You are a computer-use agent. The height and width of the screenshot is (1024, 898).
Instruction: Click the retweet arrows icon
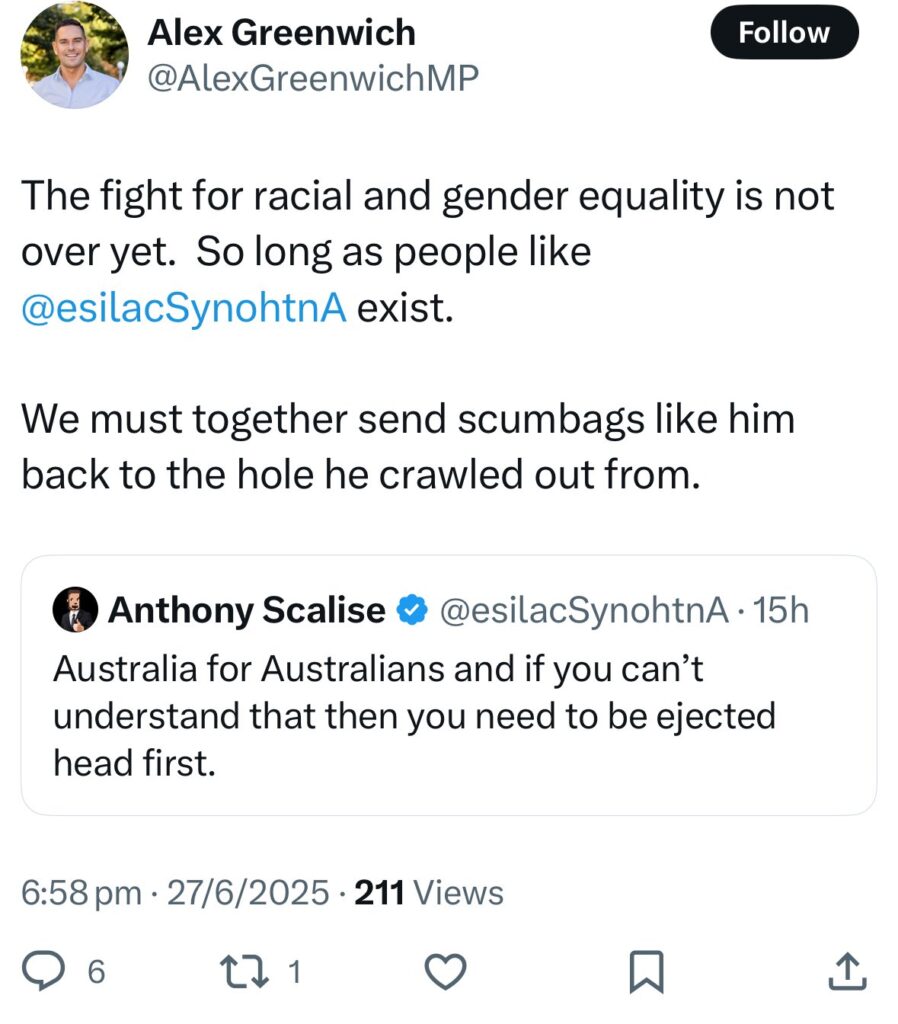point(244,971)
